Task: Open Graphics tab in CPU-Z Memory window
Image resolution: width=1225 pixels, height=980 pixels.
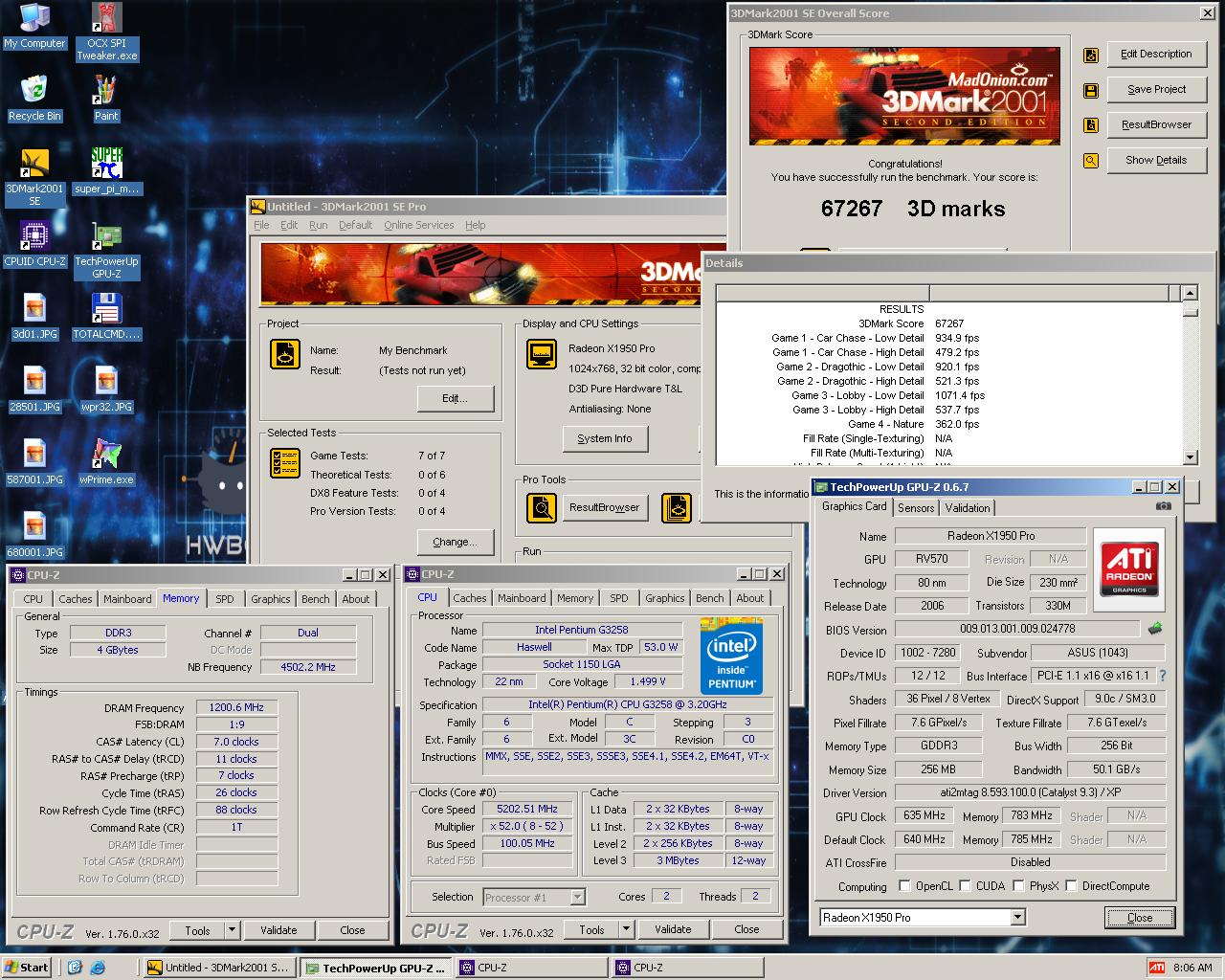Action: tap(271, 599)
